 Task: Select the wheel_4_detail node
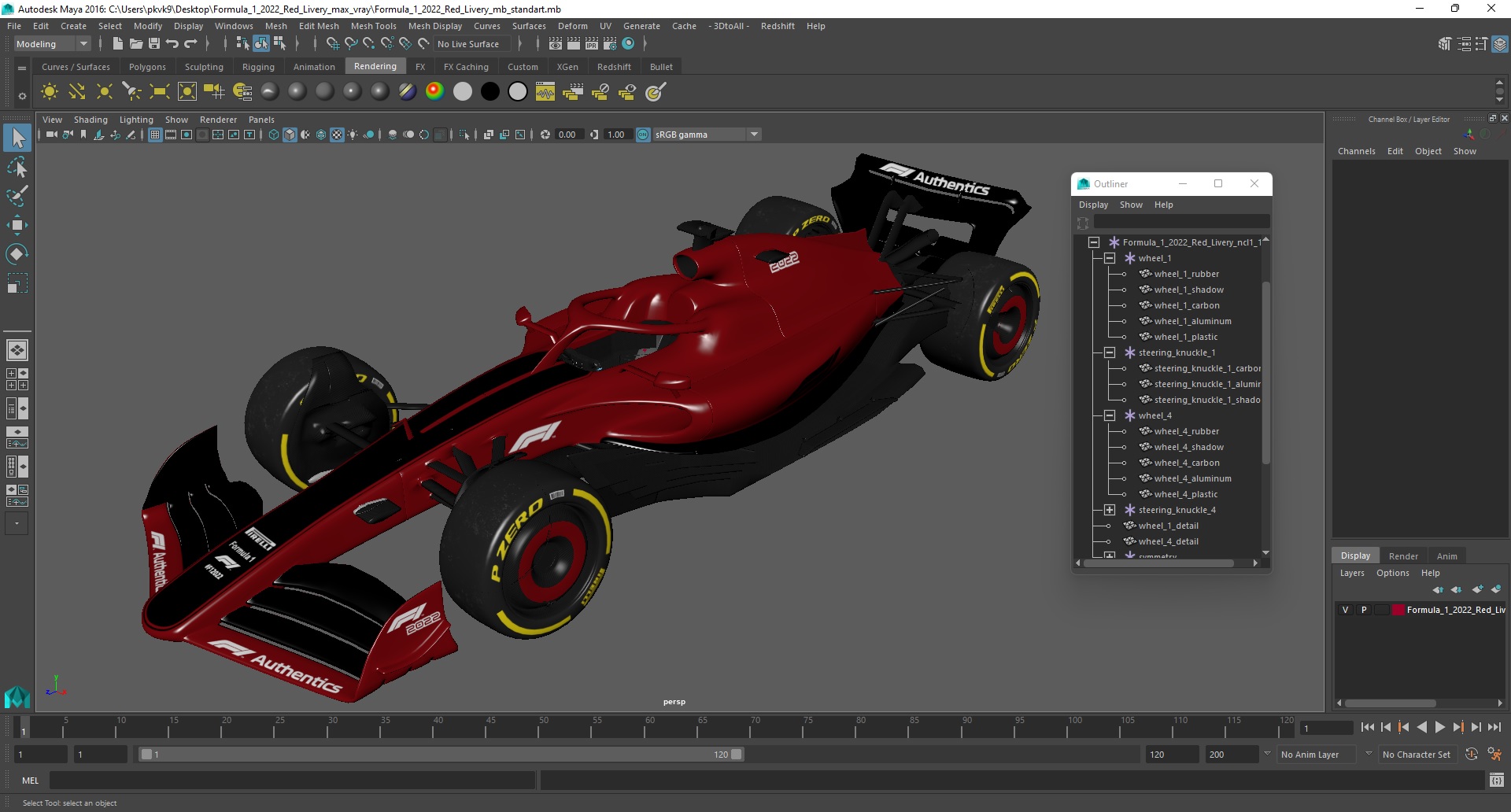click(x=1168, y=541)
